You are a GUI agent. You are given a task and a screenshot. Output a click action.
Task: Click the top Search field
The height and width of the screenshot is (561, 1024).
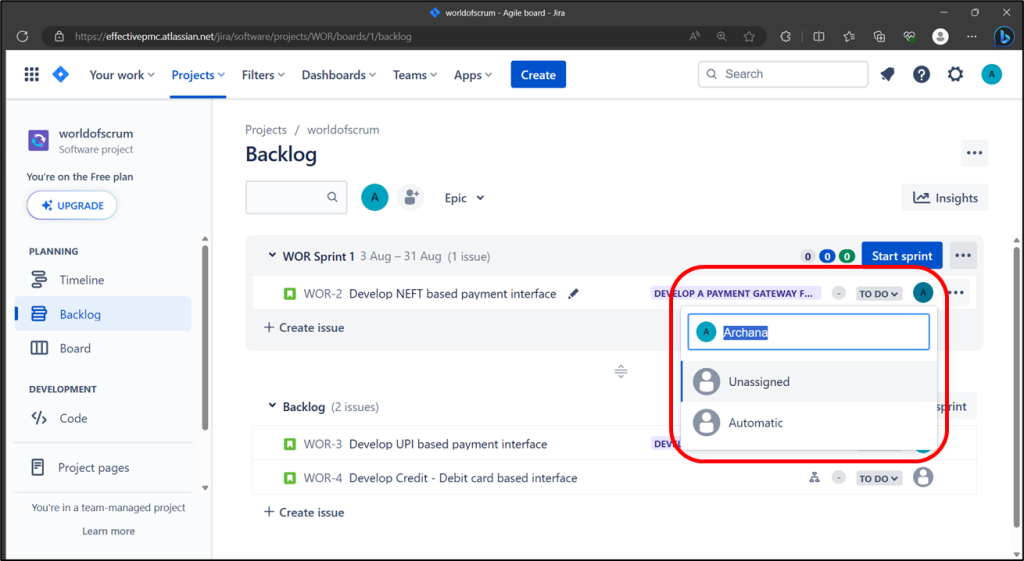point(783,74)
